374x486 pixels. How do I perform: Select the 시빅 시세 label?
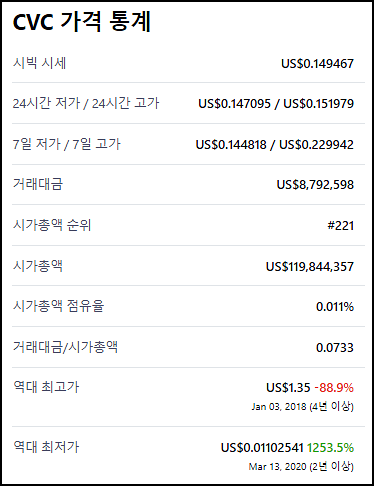(39, 63)
